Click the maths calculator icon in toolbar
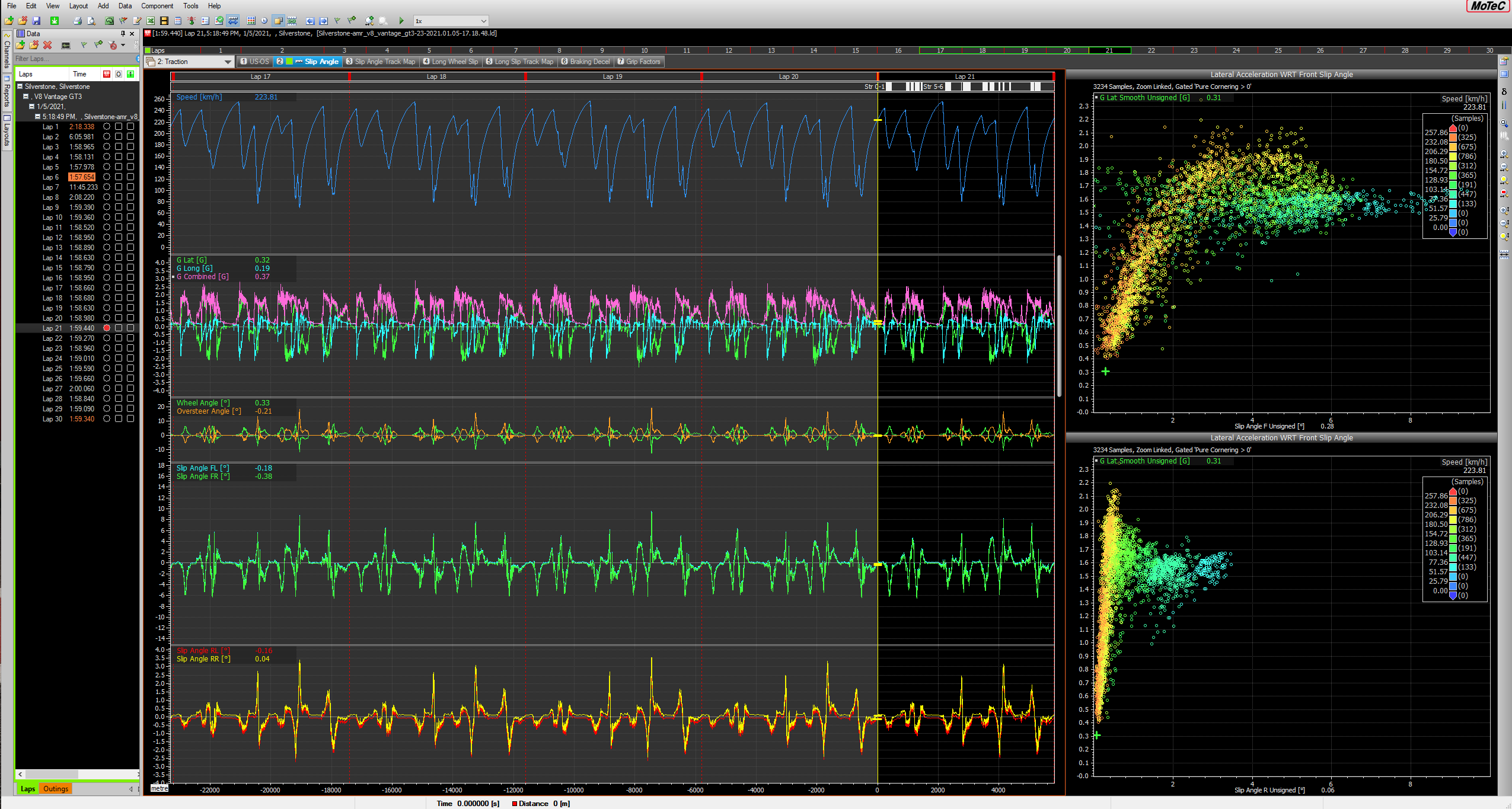Screen dimensions: 1512x809 [178, 21]
